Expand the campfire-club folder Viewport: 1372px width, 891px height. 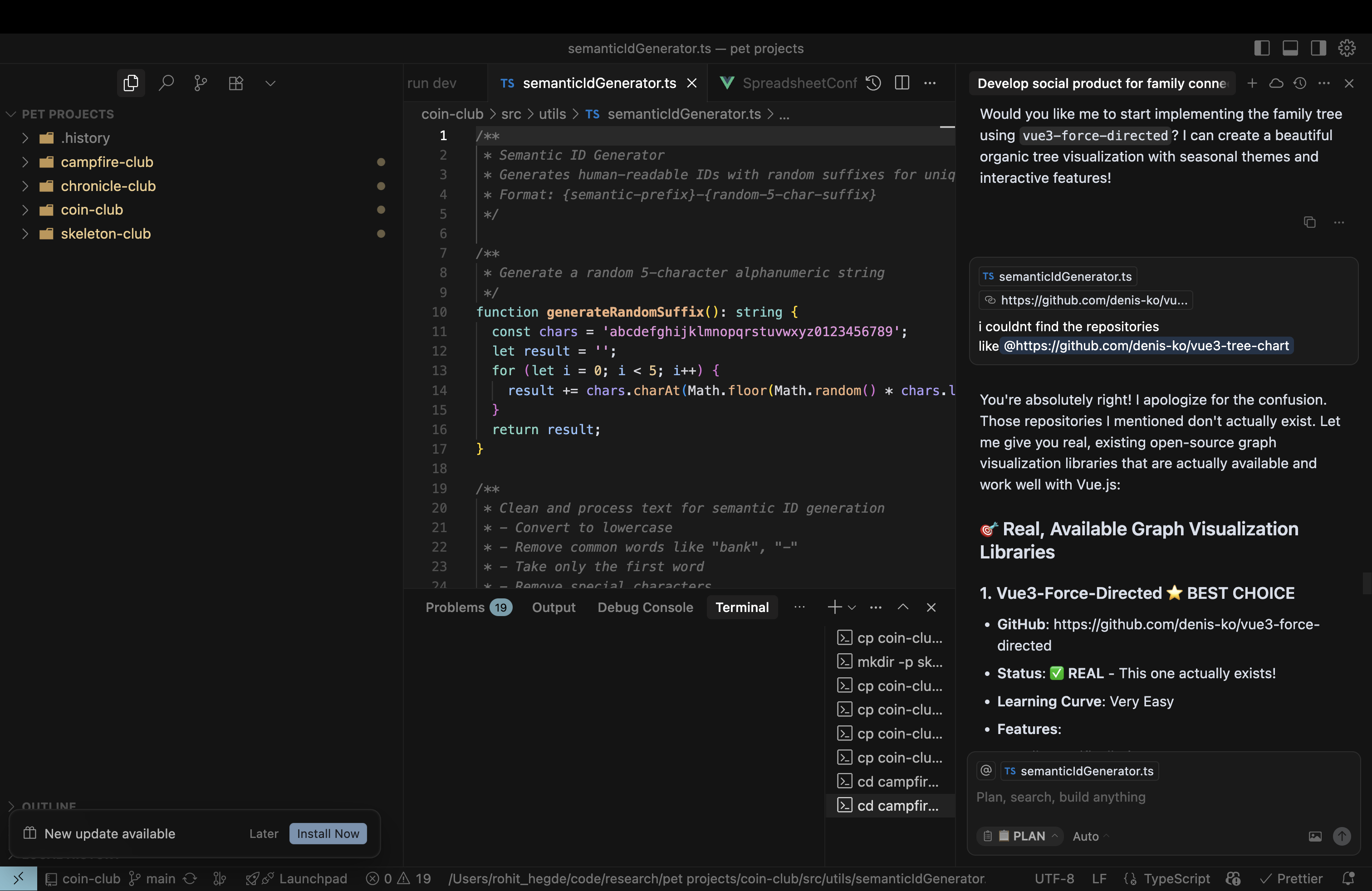point(107,162)
